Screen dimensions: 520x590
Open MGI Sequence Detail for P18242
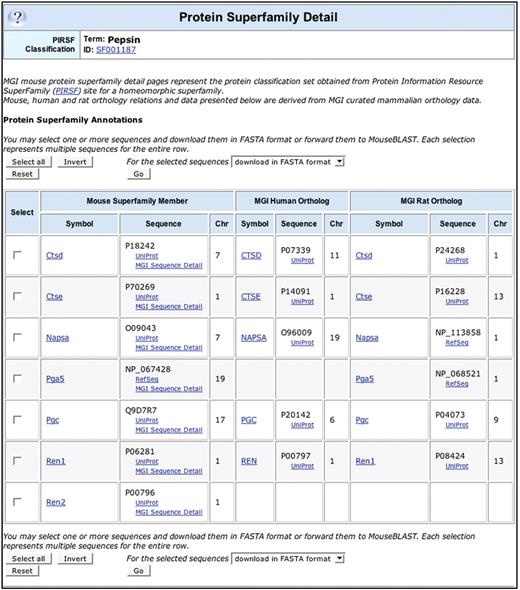[169, 265]
